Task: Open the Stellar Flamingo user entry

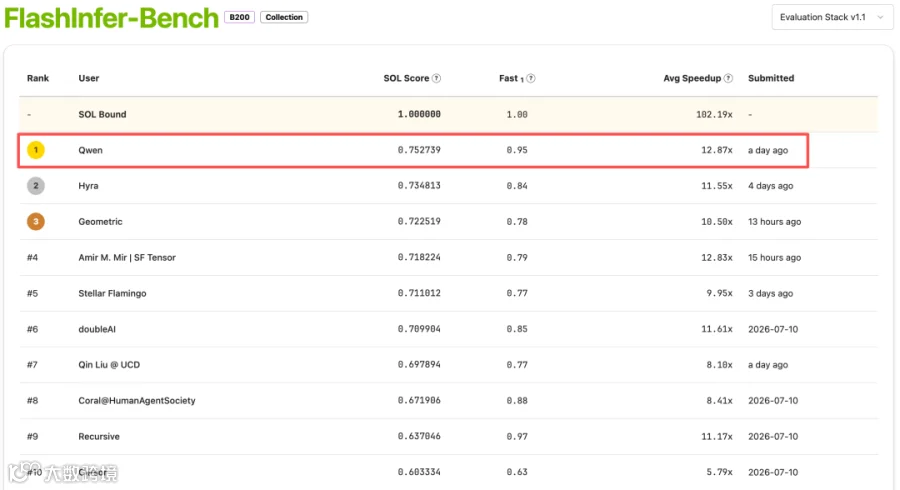Action: pyautogui.click(x=112, y=293)
